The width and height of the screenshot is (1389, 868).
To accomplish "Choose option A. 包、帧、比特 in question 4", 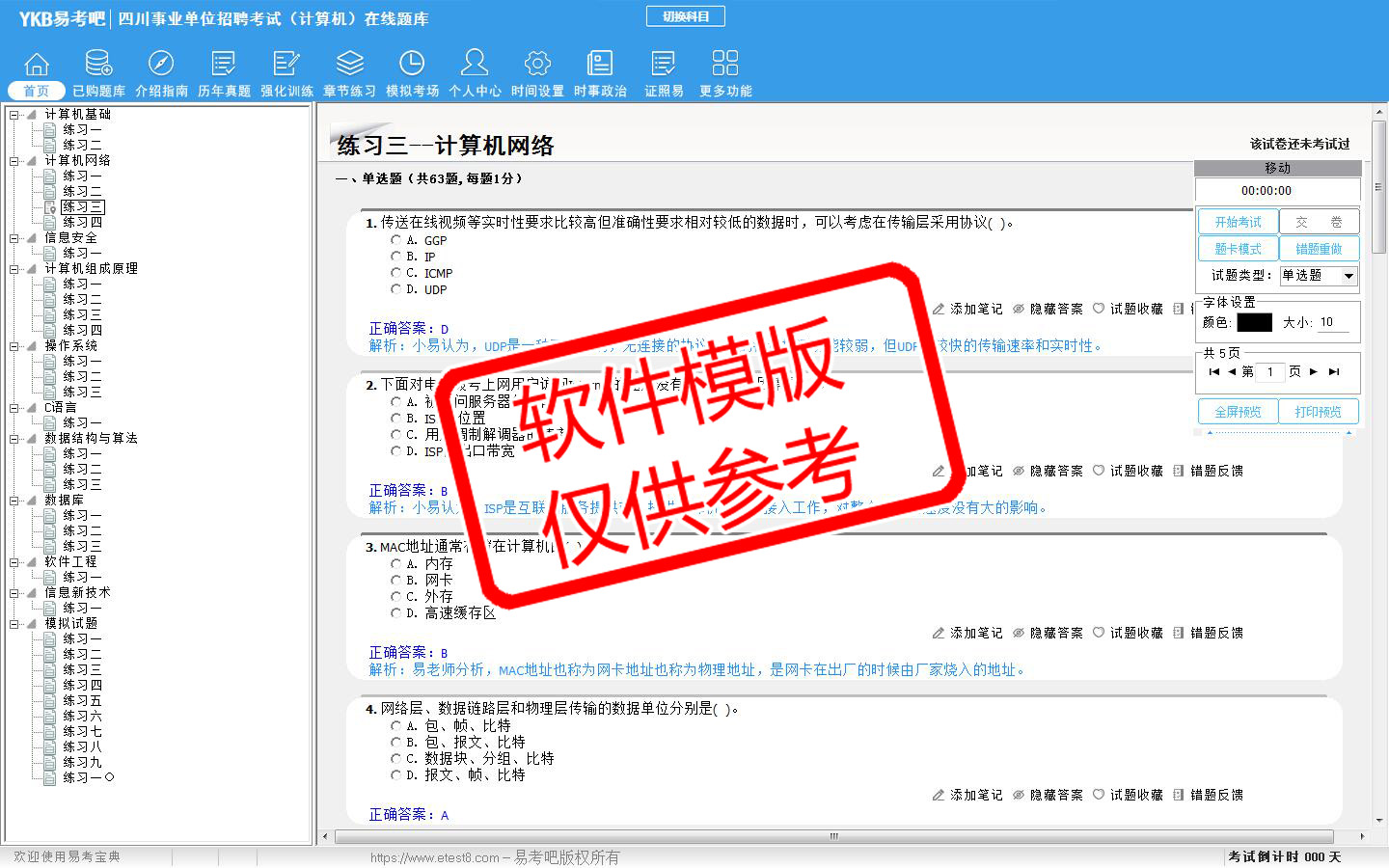I will tap(395, 726).
